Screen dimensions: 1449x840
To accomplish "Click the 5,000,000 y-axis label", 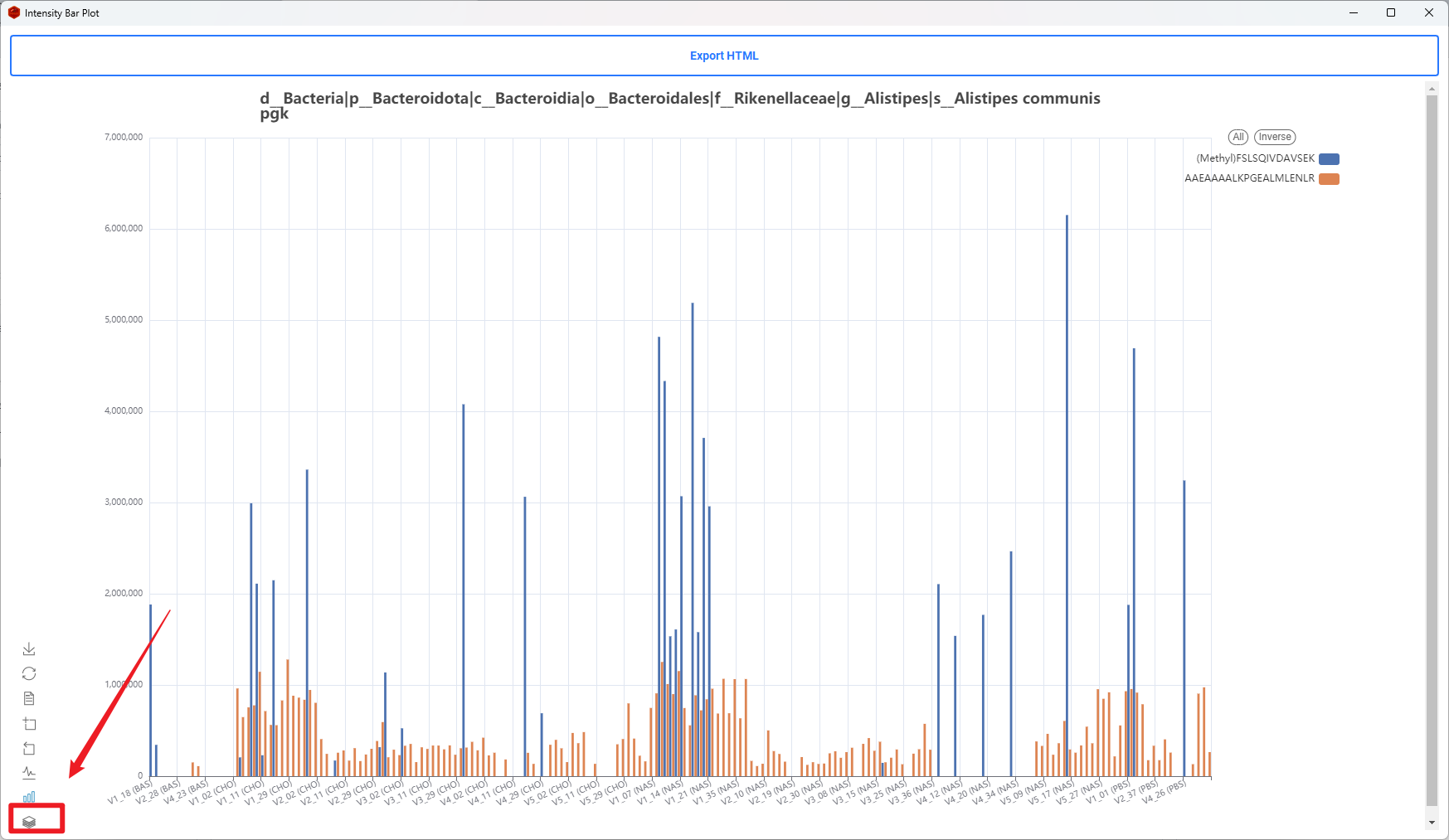I will click(124, 319).
